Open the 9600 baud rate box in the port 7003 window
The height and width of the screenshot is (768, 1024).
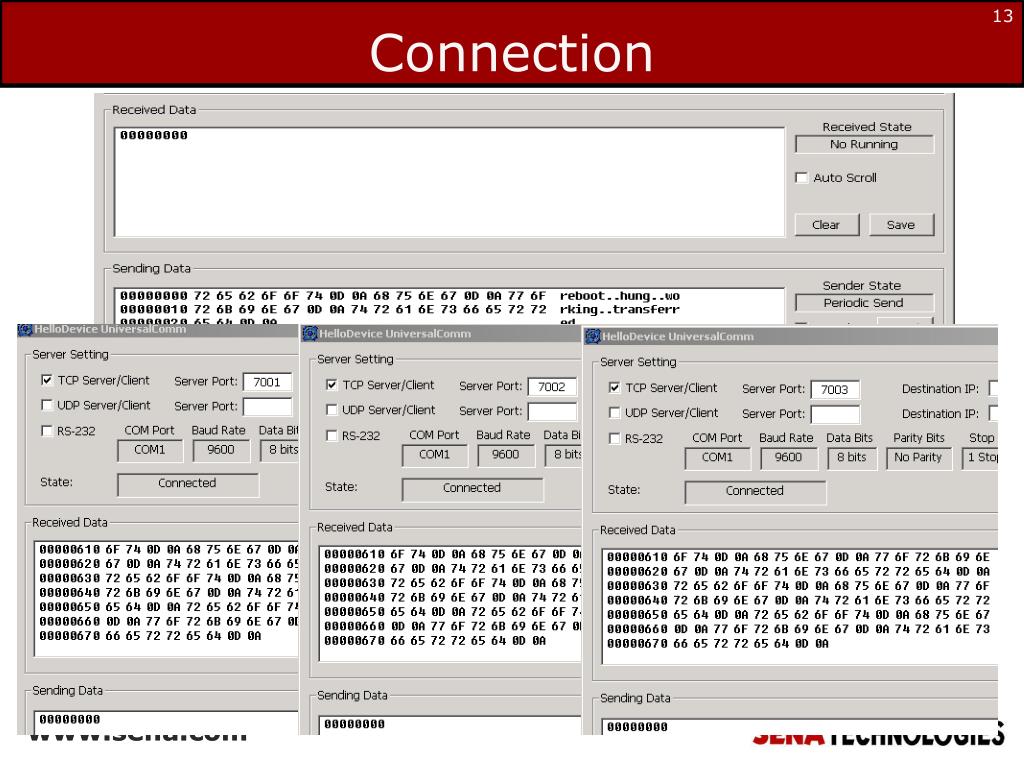tap(788, 458)
